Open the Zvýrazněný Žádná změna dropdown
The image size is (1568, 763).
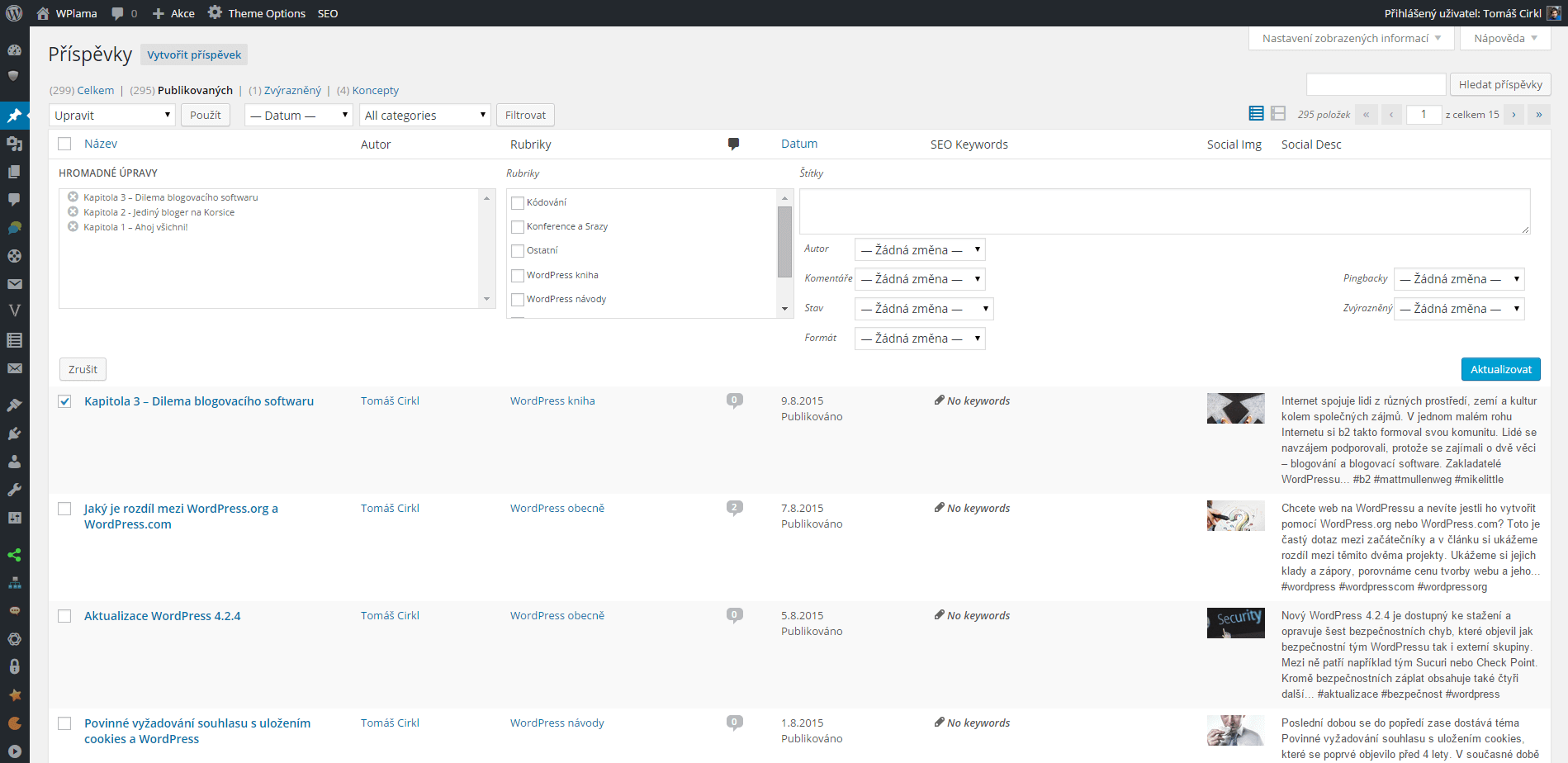click(1459, 309)
